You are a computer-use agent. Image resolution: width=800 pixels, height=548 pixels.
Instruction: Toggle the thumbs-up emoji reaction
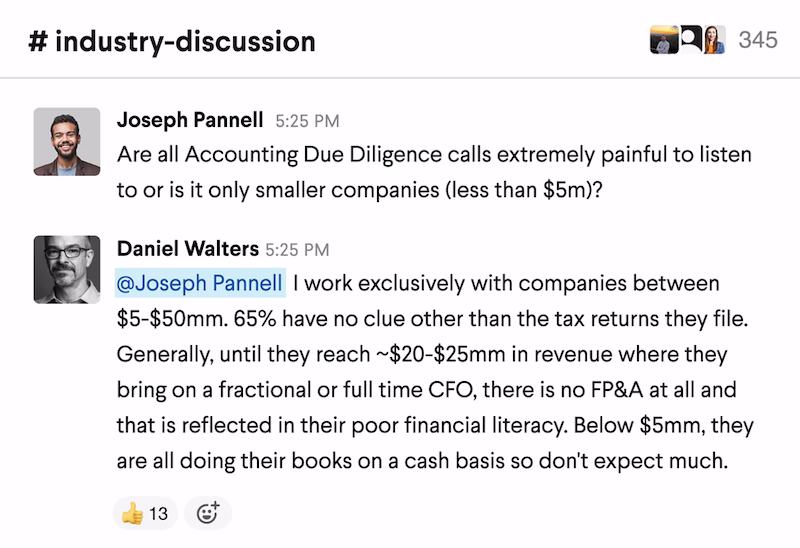point(132,514)
